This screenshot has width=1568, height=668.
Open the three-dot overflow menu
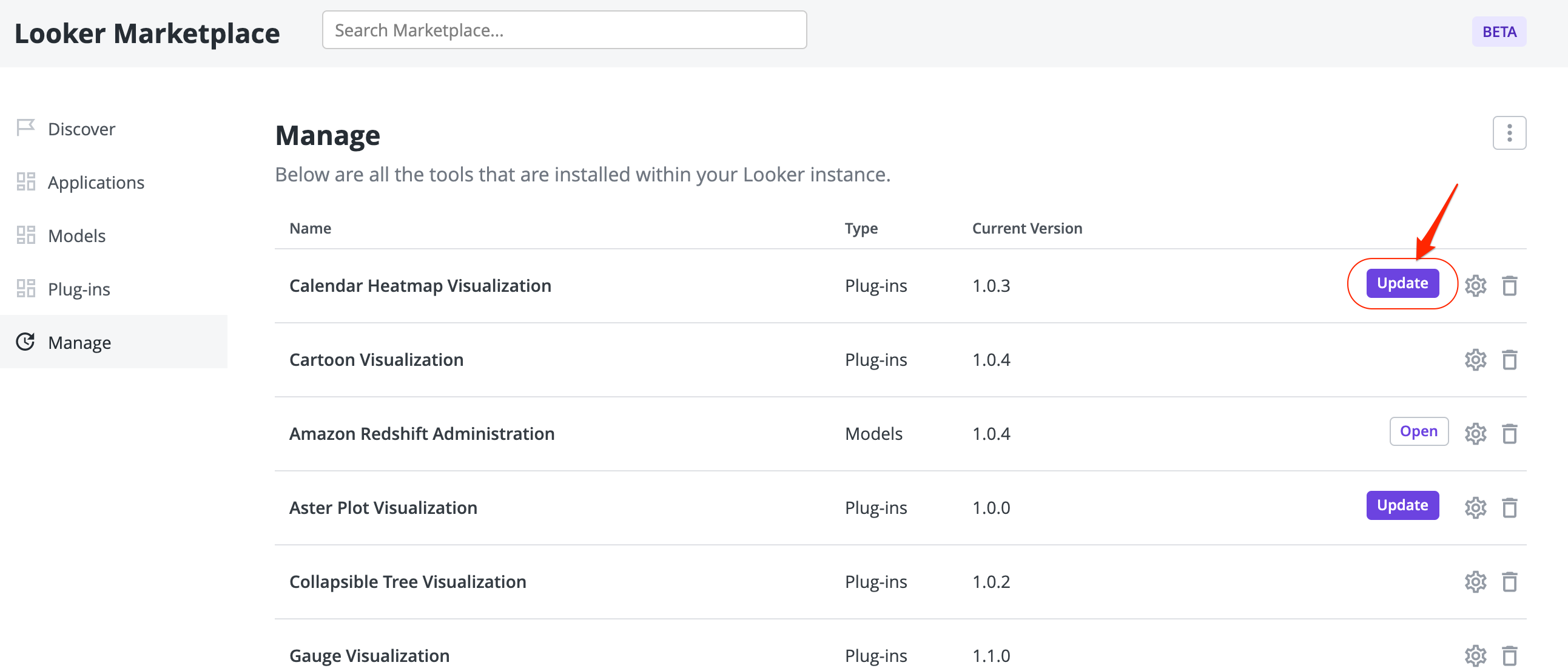click(1509, 132)
